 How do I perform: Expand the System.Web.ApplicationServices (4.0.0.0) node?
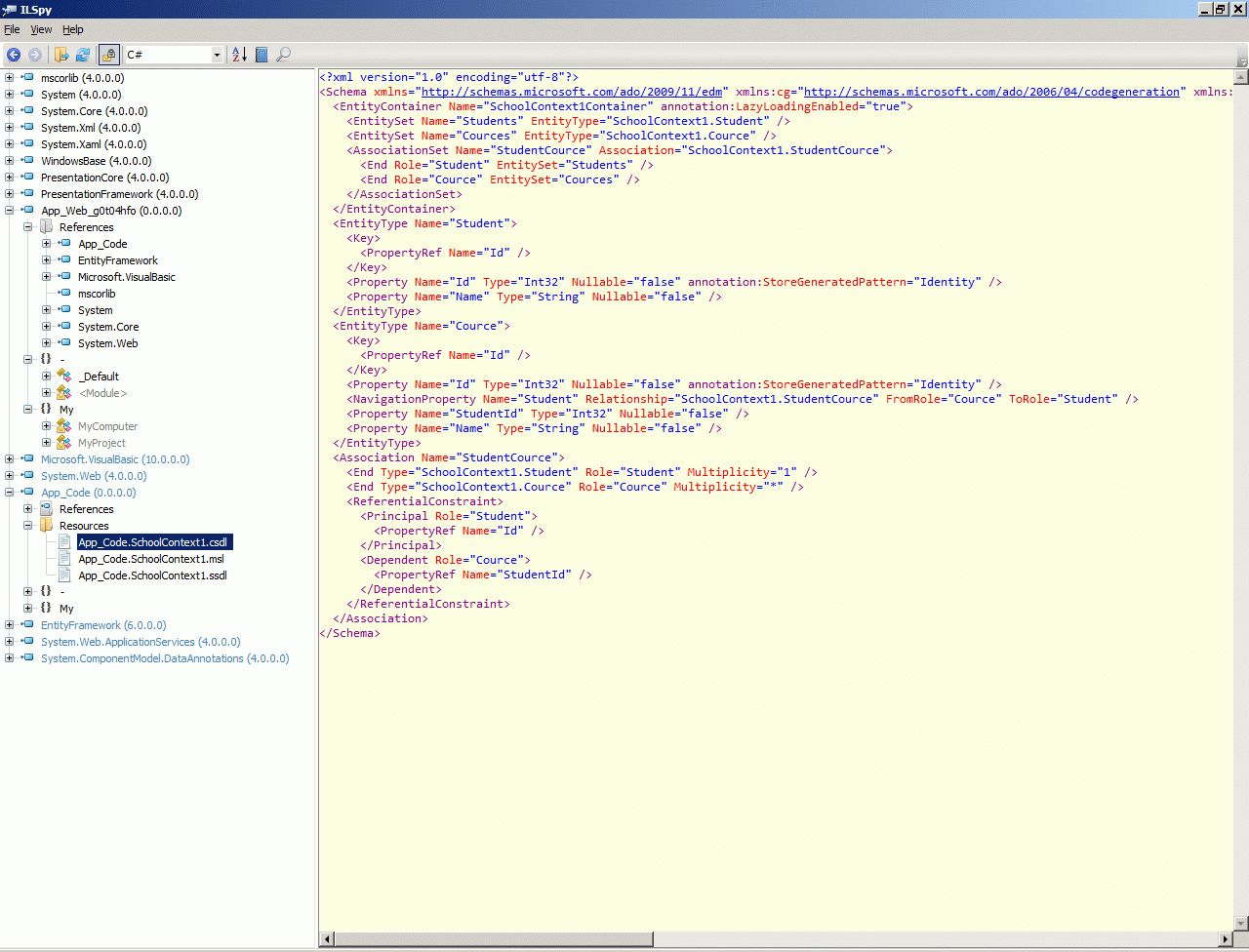tap(10, 641)
